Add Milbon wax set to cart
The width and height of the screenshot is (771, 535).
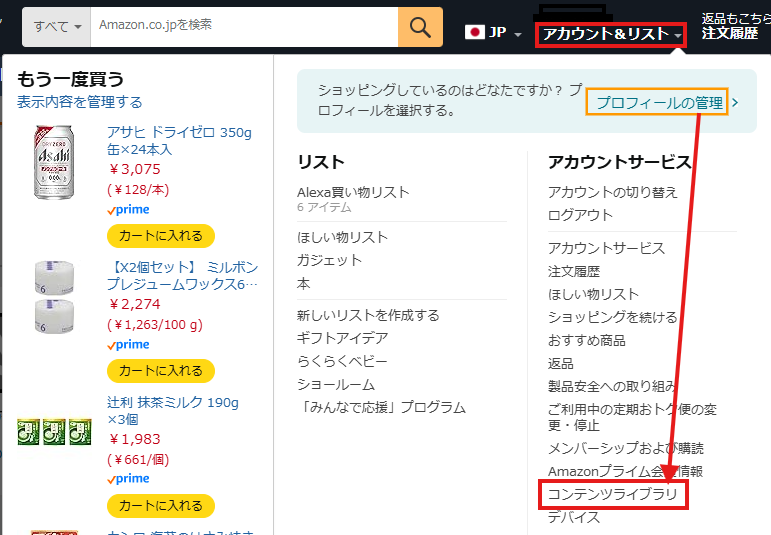coord(160,371)
